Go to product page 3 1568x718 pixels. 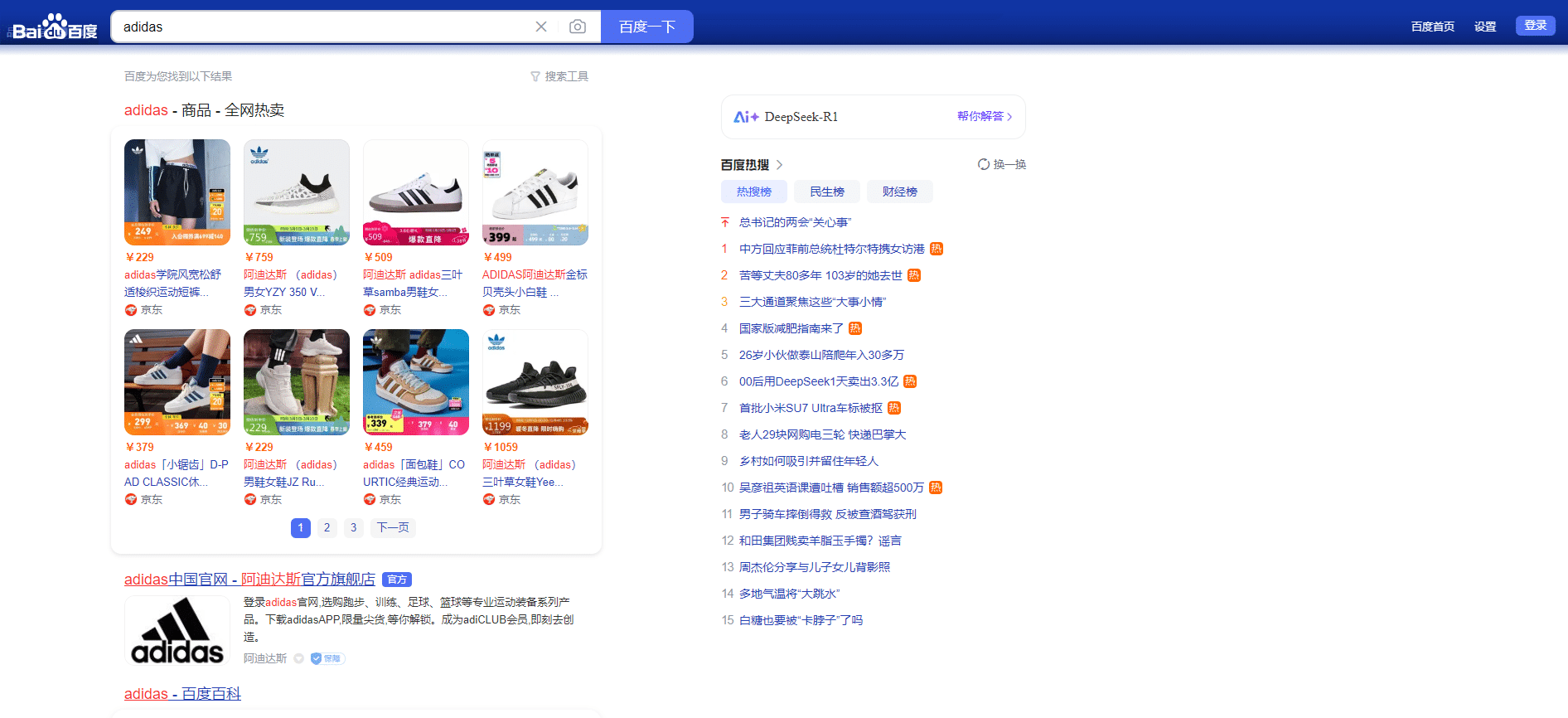pyautogui.click(x=354, y=527)
